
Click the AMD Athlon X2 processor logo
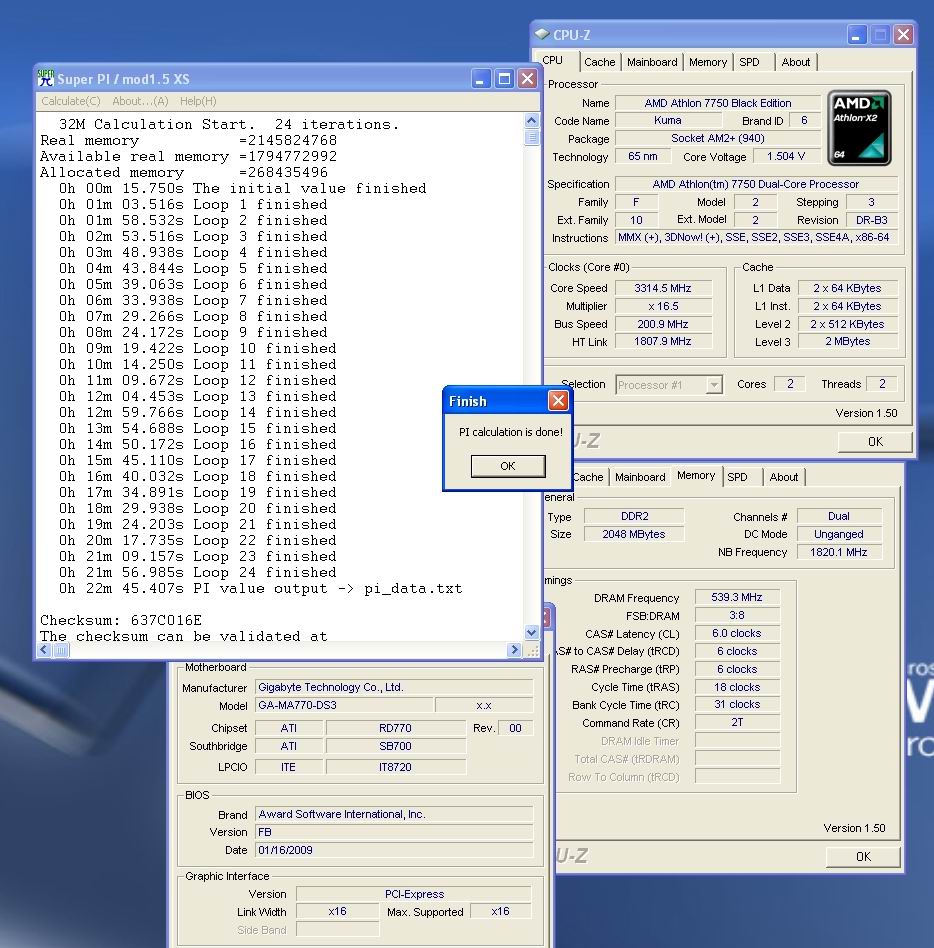tap(859, 128)
